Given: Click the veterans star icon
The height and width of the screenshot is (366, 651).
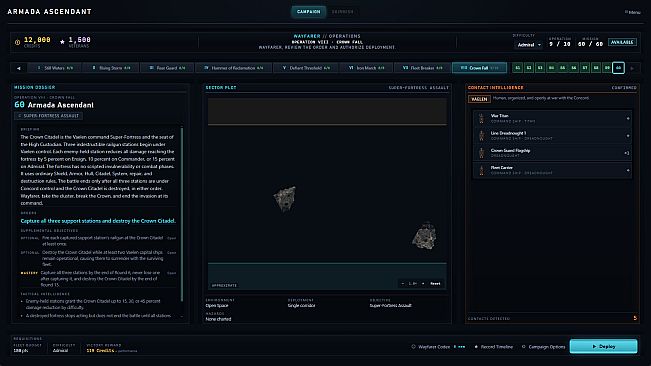Looking at the screenshot, I should tap(62, 41).
